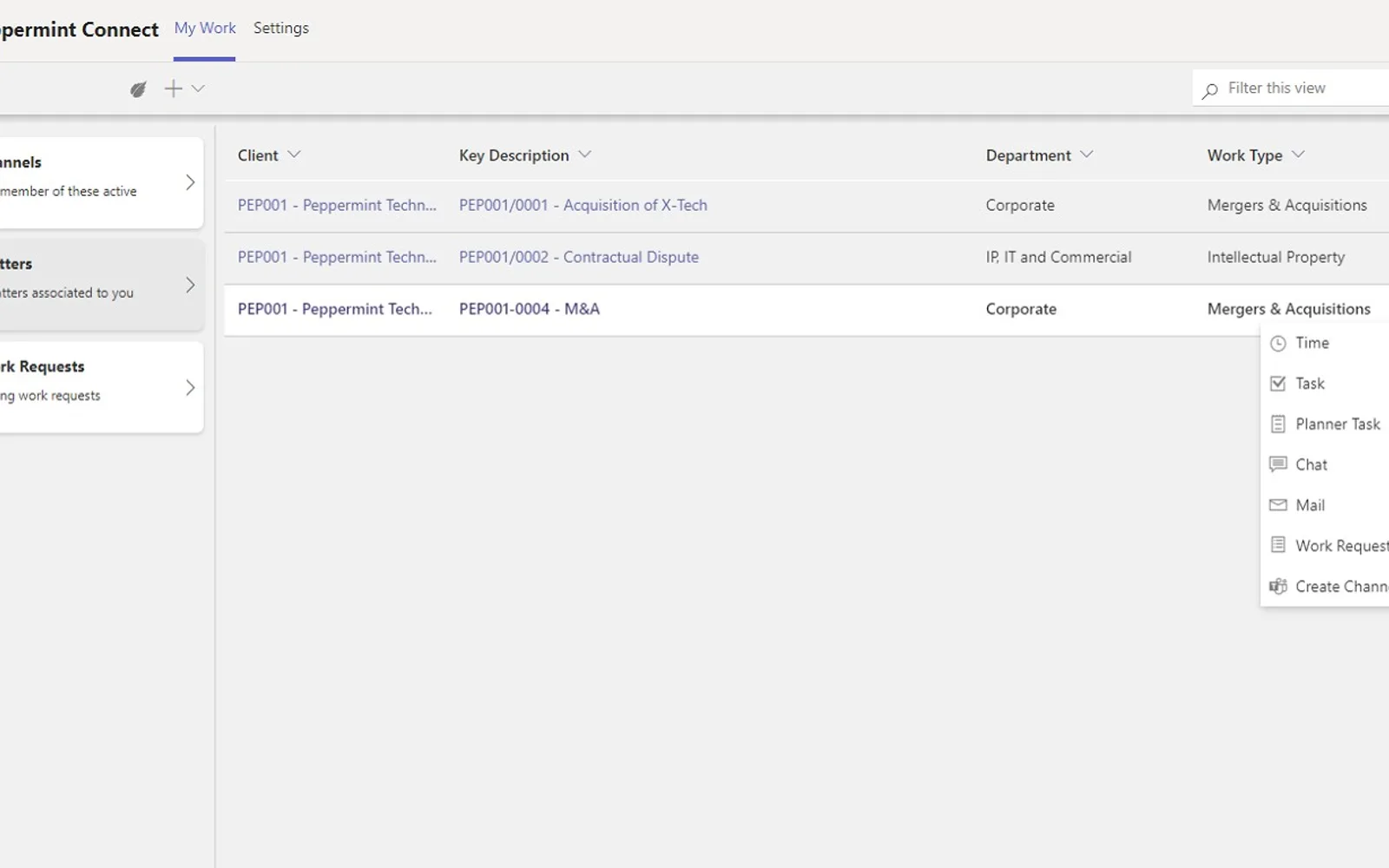Open the Client column sort dropdown
The image size is (1389, 868).
tap(294, 155)
